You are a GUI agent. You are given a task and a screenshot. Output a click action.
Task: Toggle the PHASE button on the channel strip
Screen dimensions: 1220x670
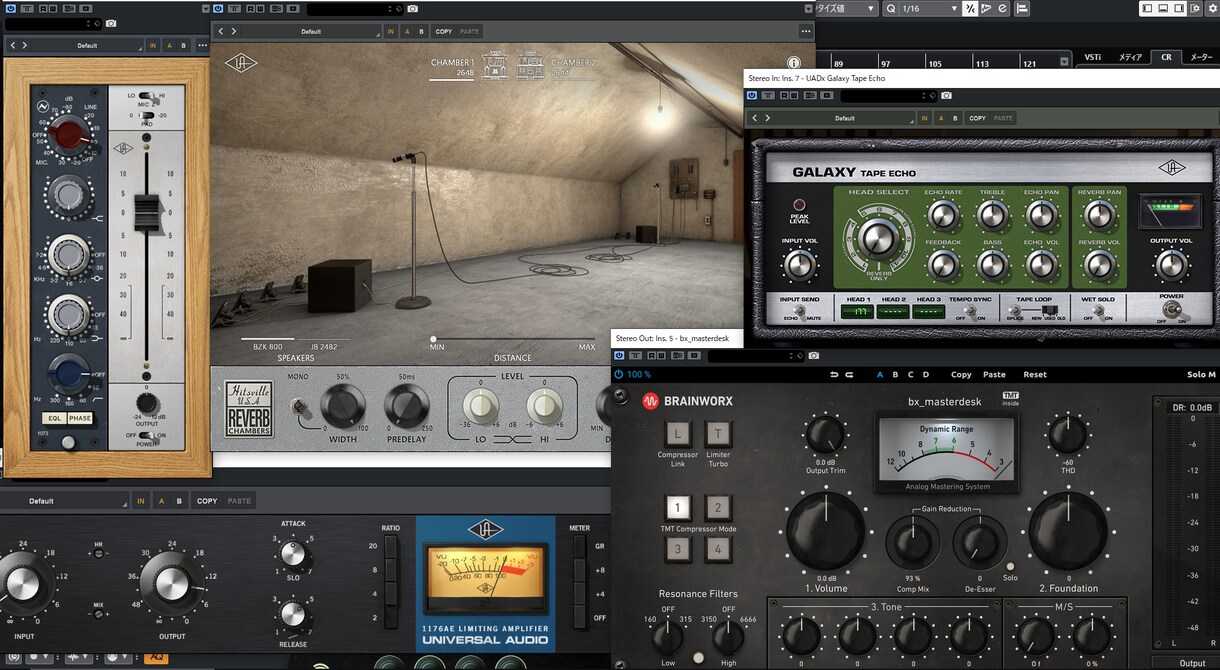(x=81, y=418)
